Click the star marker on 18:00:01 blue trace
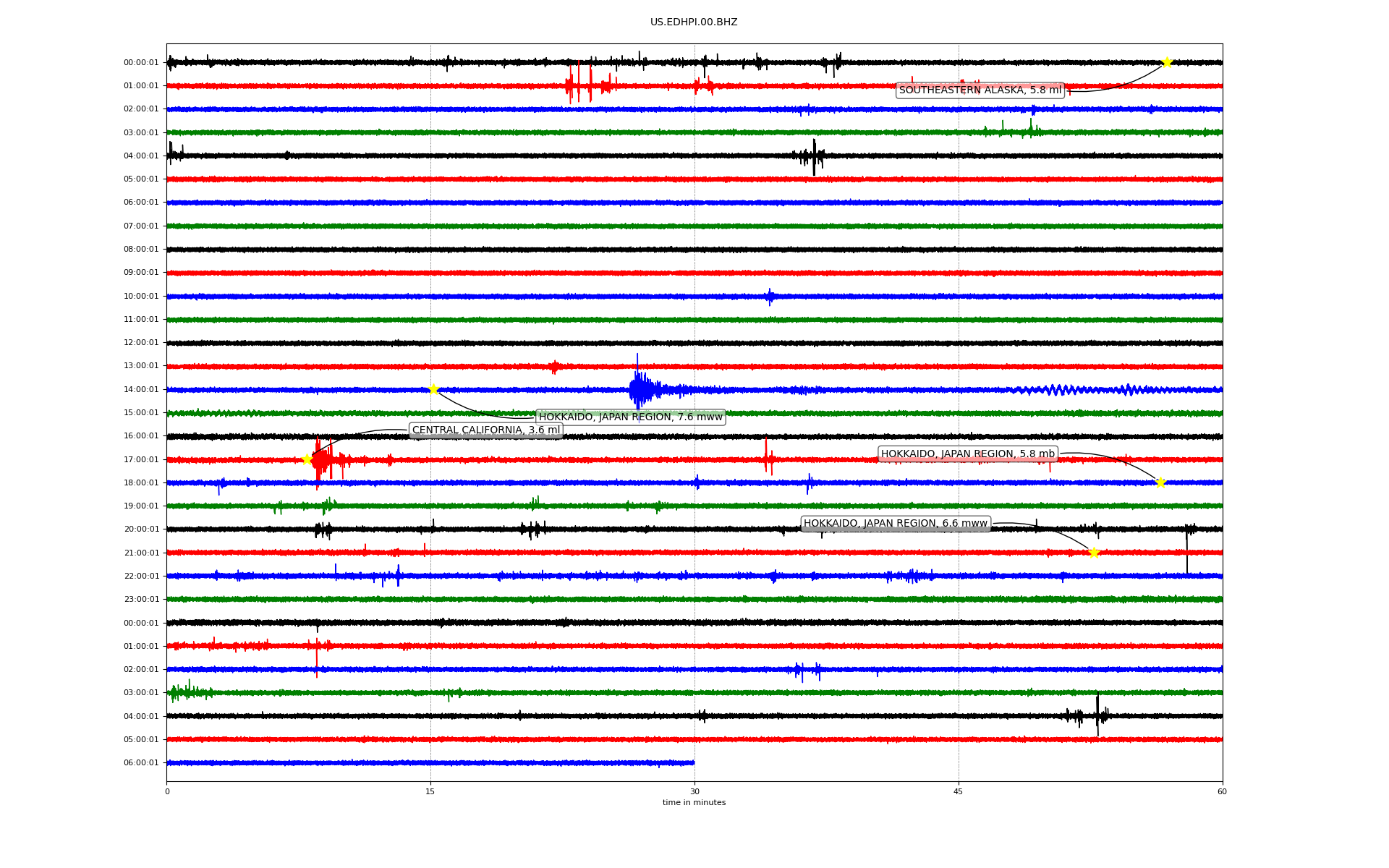Viewport: 1389px width, 868px height. pyautogui.click(x=1160, y=482)
